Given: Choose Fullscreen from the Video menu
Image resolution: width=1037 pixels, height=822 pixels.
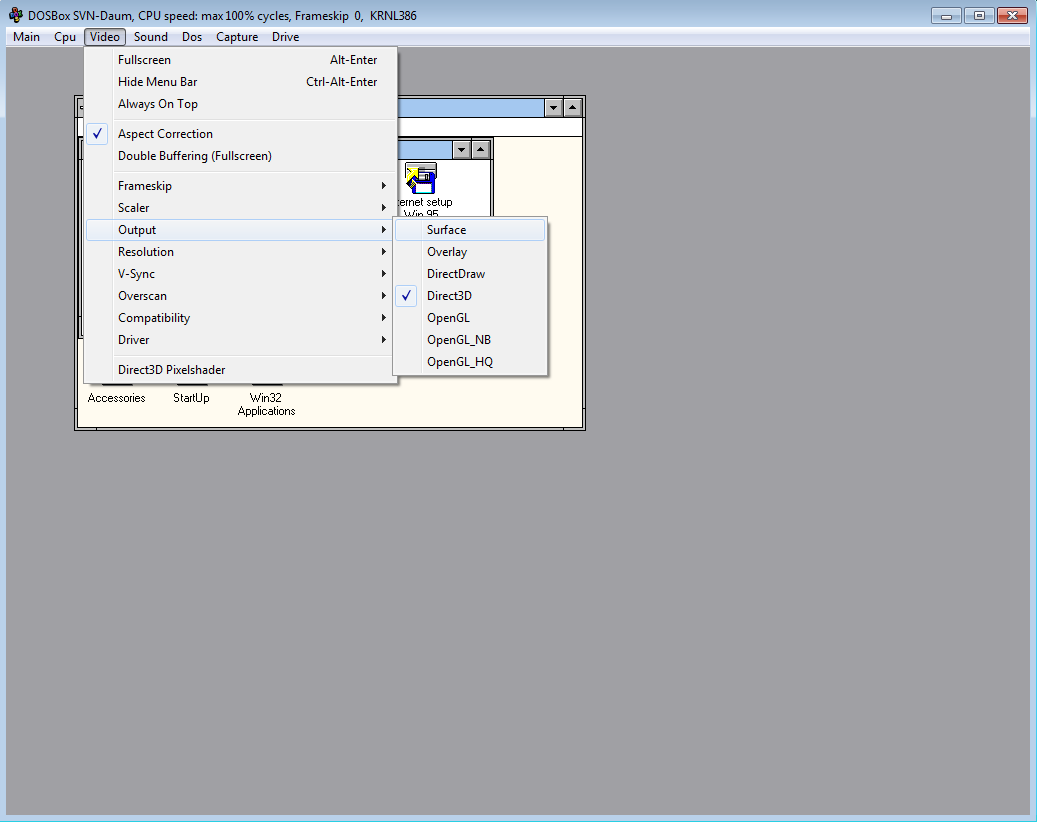Looking at the screenshot, I should pyautogui.click(x=144, y=60).
